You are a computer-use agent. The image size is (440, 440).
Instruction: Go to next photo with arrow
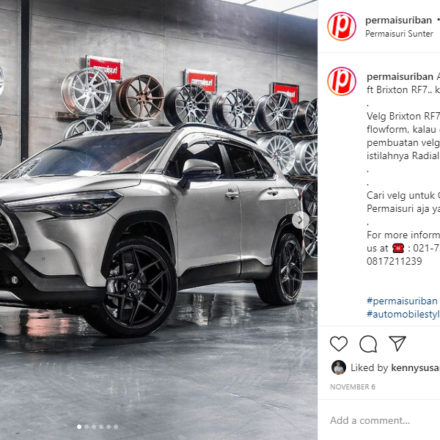[300, 220]
